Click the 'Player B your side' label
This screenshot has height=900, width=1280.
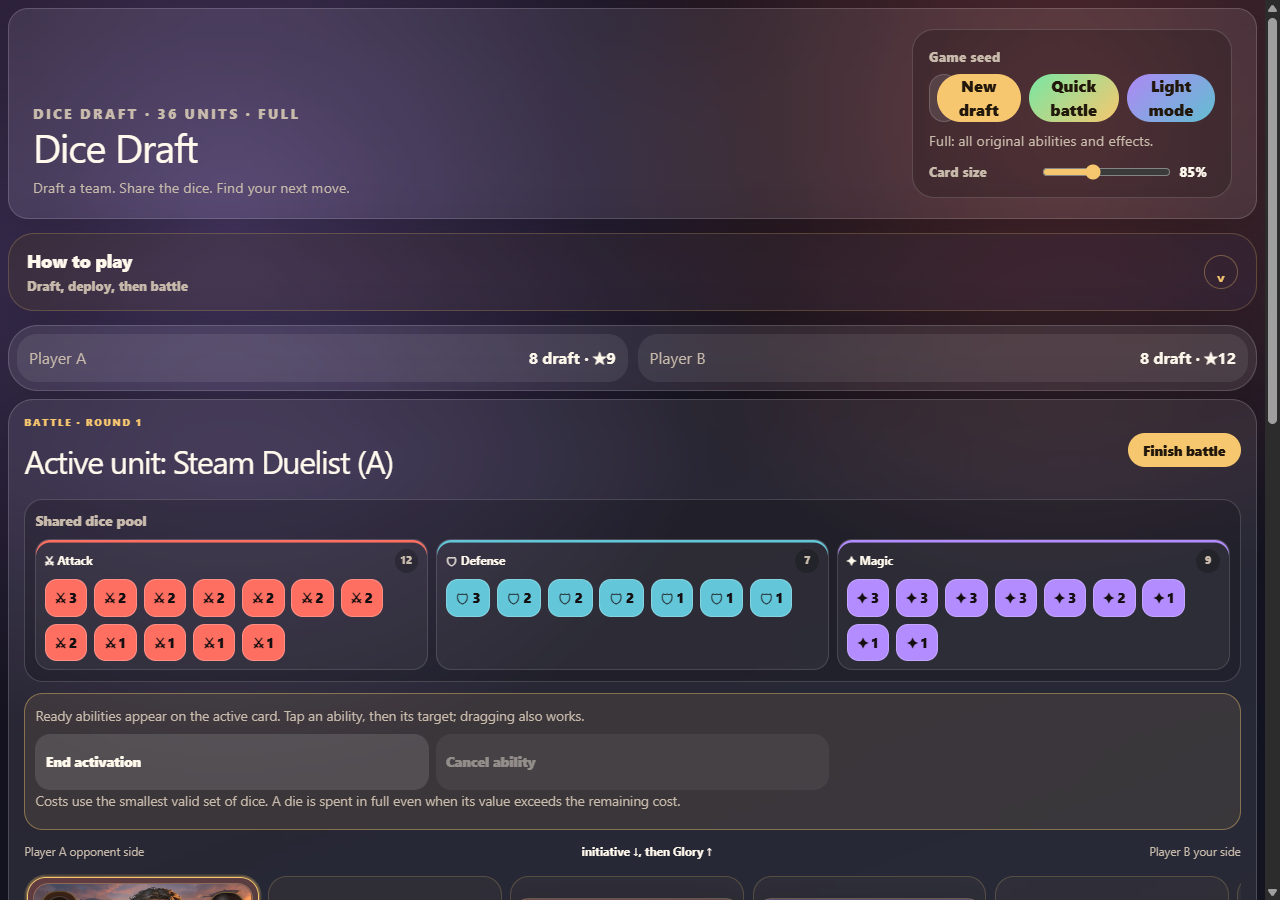pyautogui.click(x=1195, y=852)
